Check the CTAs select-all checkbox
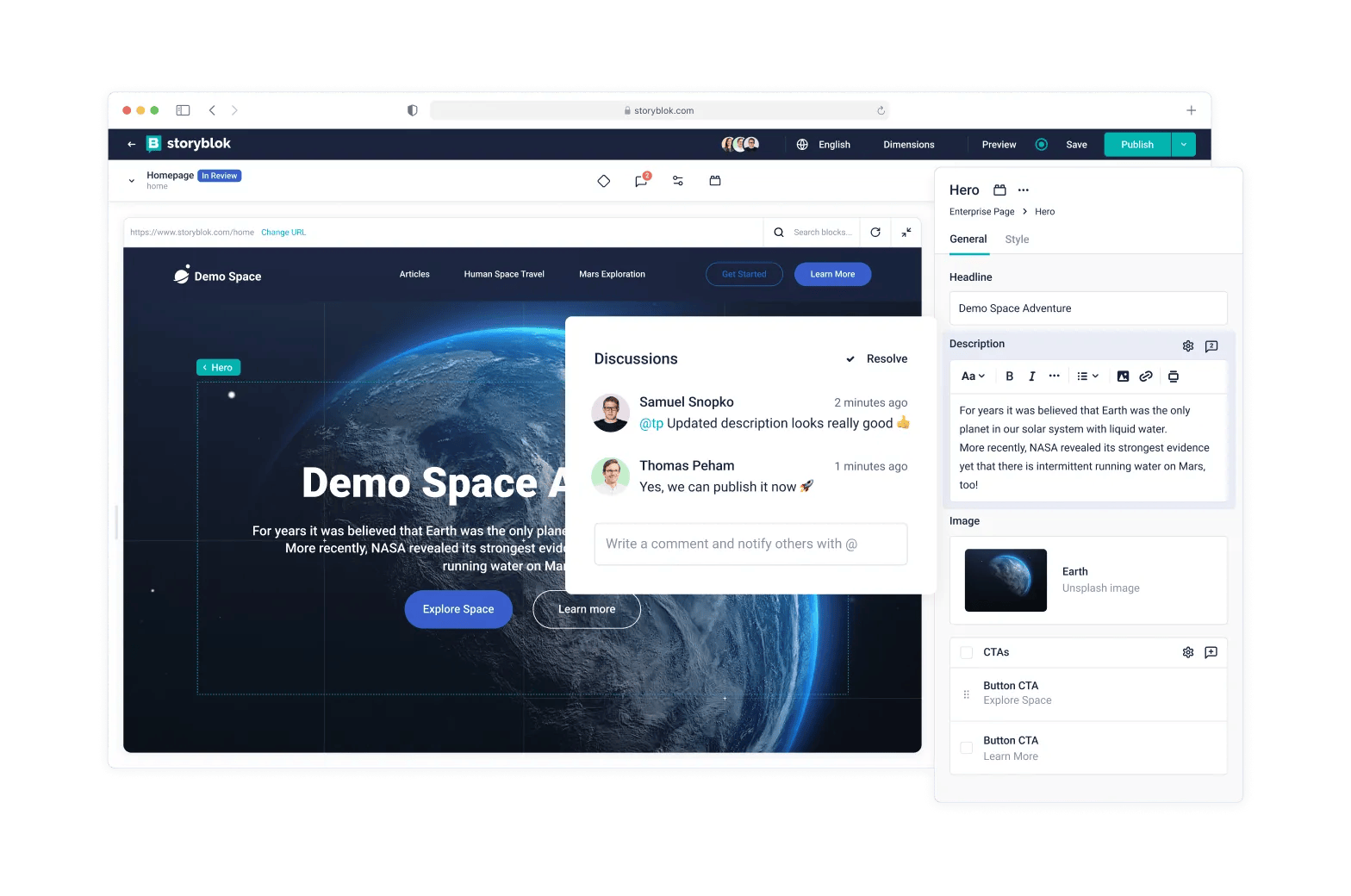1351x896 pixels. [x=967, y=652]
